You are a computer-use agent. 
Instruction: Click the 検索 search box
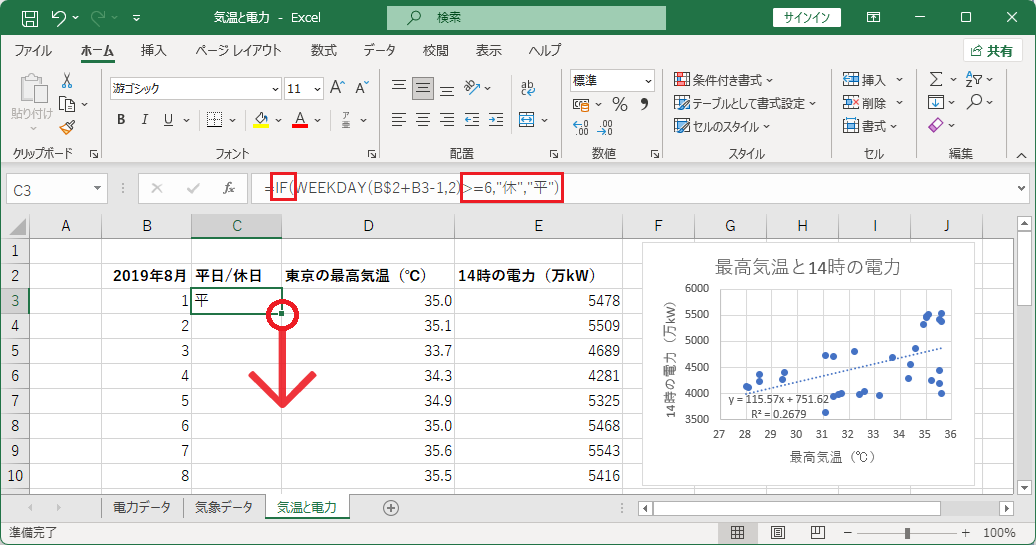click(527, 18)
